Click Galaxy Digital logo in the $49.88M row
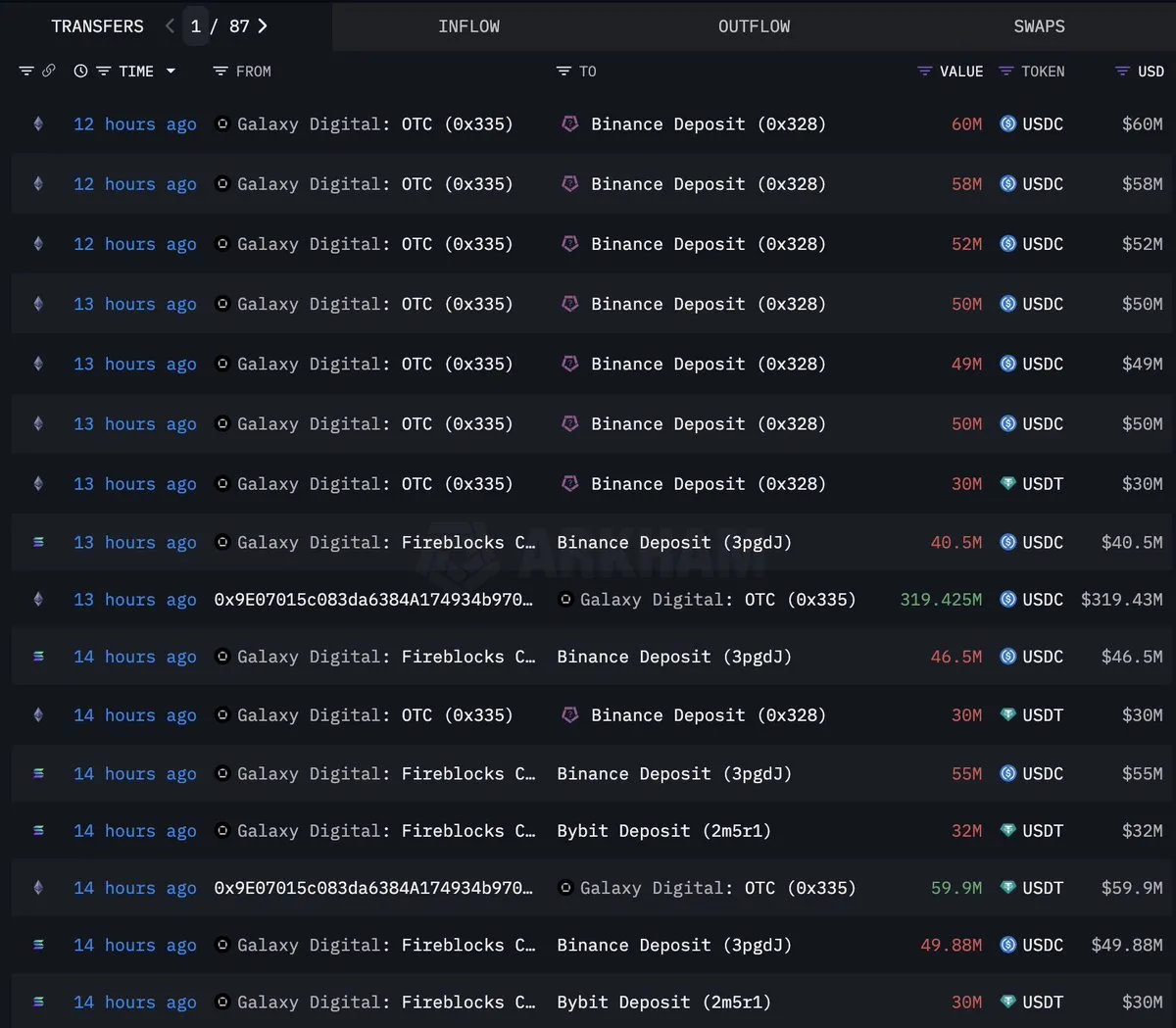 click(x=222, y=945)
